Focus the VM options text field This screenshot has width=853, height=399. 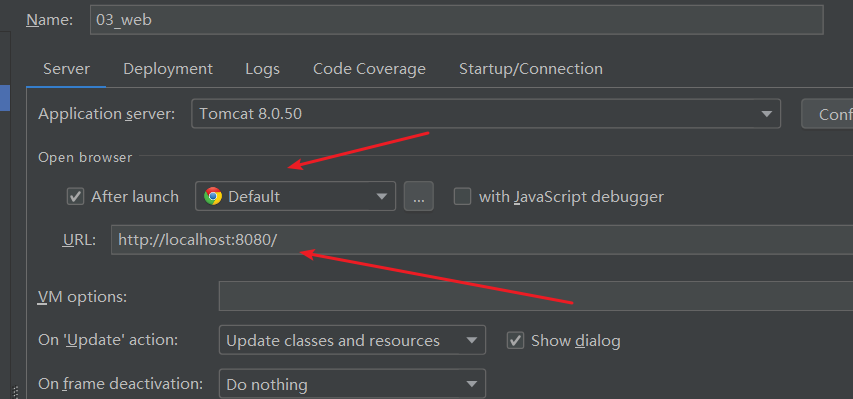[x=536, y=296]
